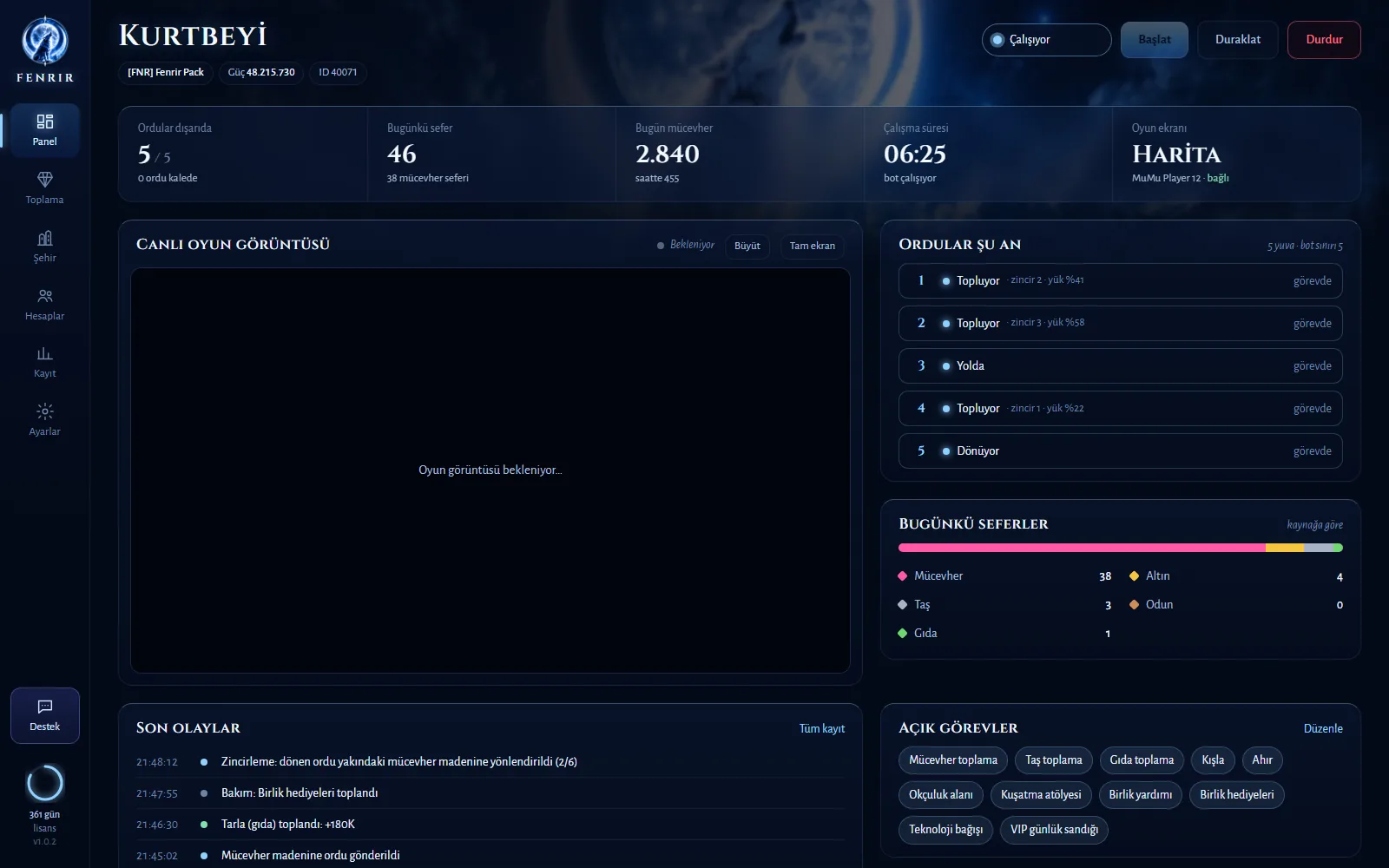Viewport: 1389px width, 868px height.
Task: Click the daily expeditions resource bar
Action: (x=1121, y=548)
